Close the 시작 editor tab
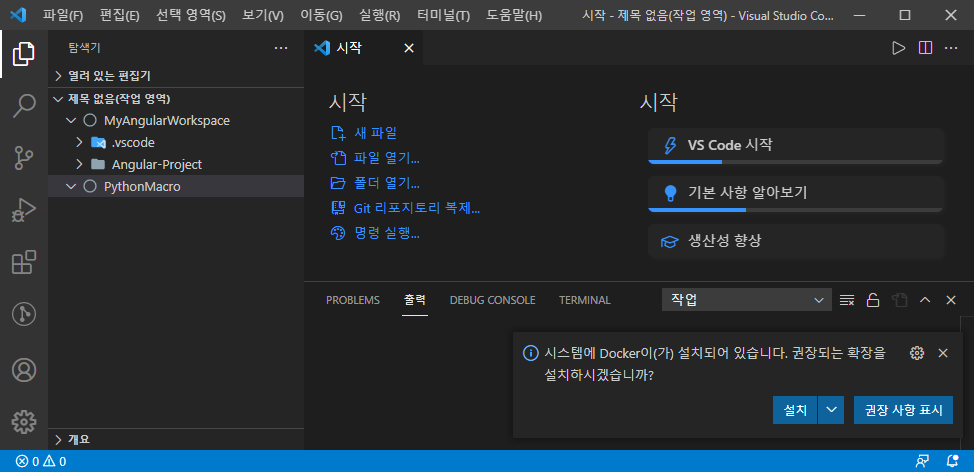This screenshot has width=974, height=472. click(409, 48)
